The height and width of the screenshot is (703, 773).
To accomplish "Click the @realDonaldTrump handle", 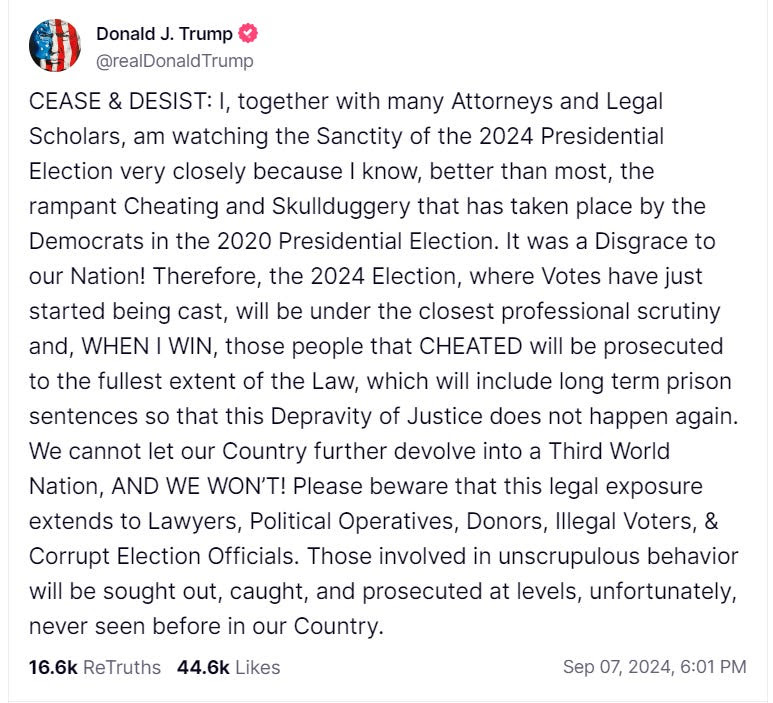I will [175, 61].
